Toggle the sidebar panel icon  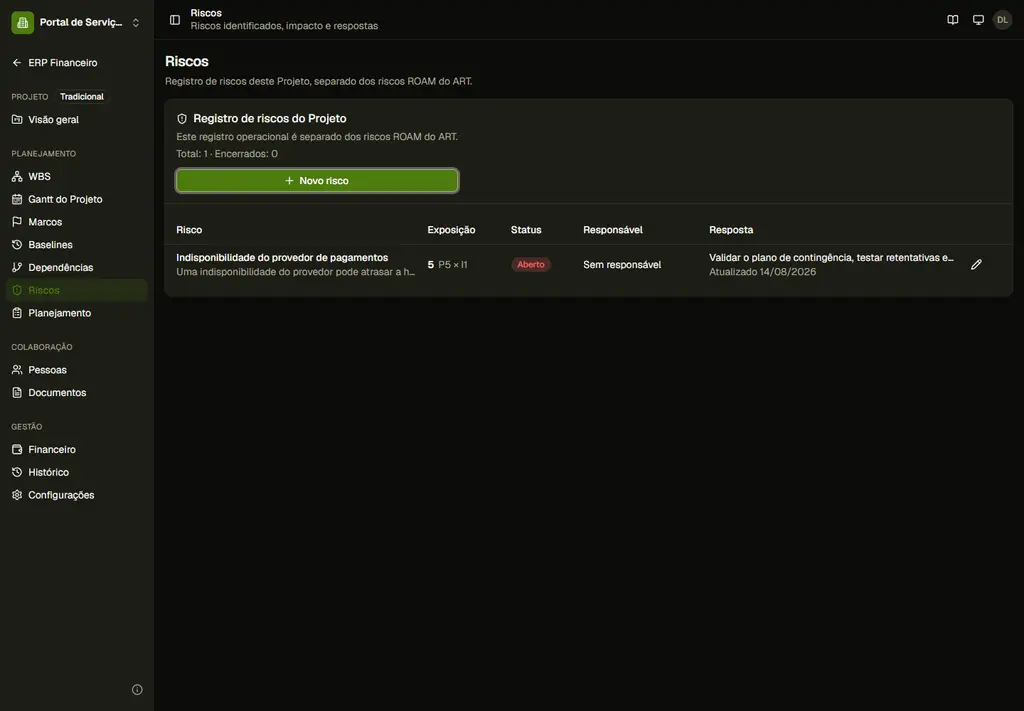[174, 20]
